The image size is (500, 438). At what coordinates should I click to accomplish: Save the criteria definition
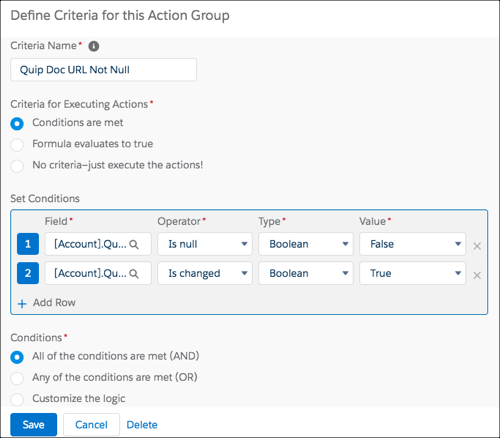tap(34, 425)
